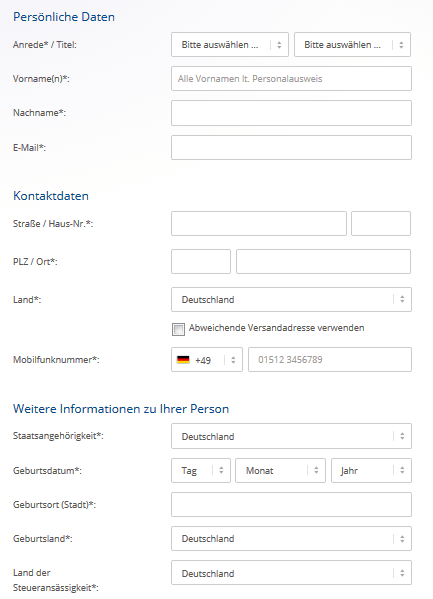The width and height of the screenshot is (433, 599).
Task: Enable Abweichende Versandadresse verwenden checkbox
Action: tap(178, 329)
